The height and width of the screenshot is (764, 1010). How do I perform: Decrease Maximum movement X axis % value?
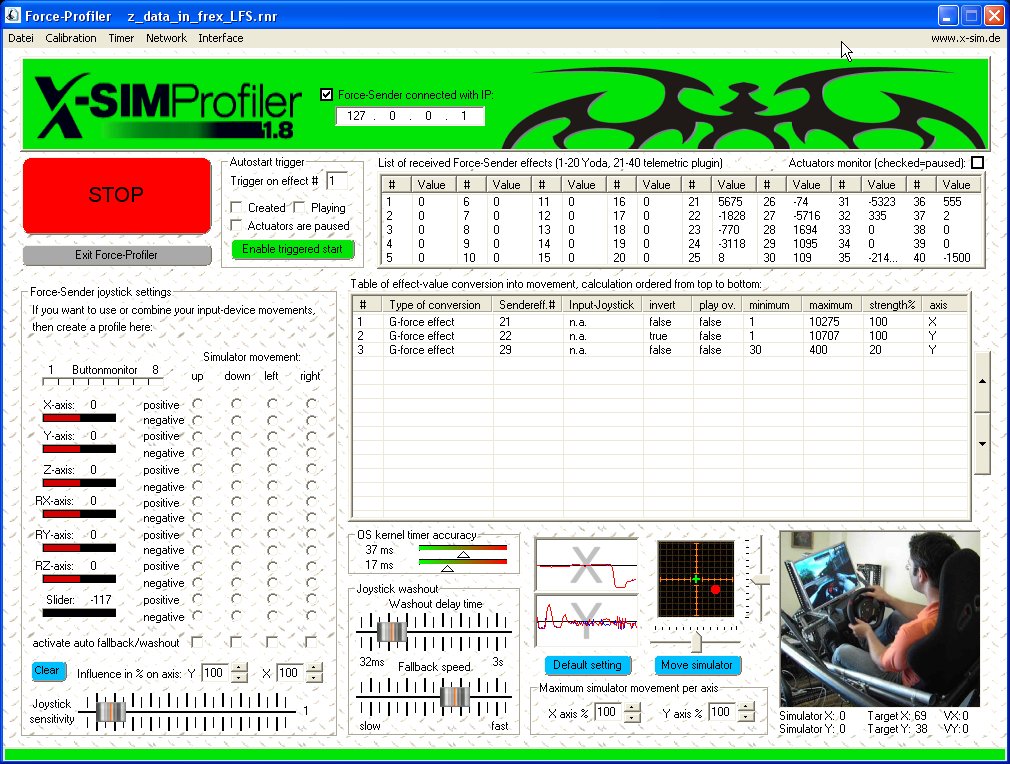(633, 716)
